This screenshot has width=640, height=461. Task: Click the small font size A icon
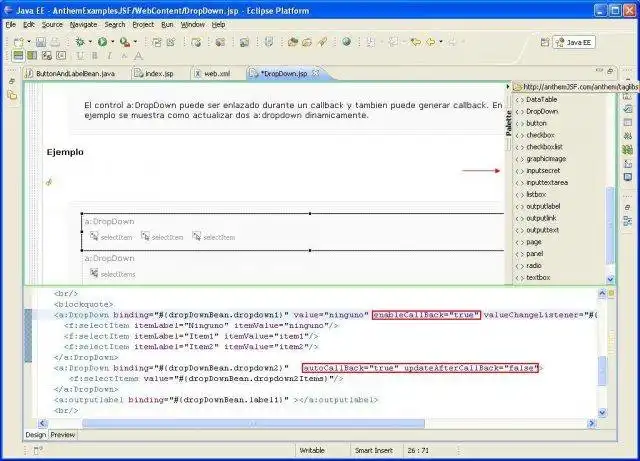click(124, 56)
